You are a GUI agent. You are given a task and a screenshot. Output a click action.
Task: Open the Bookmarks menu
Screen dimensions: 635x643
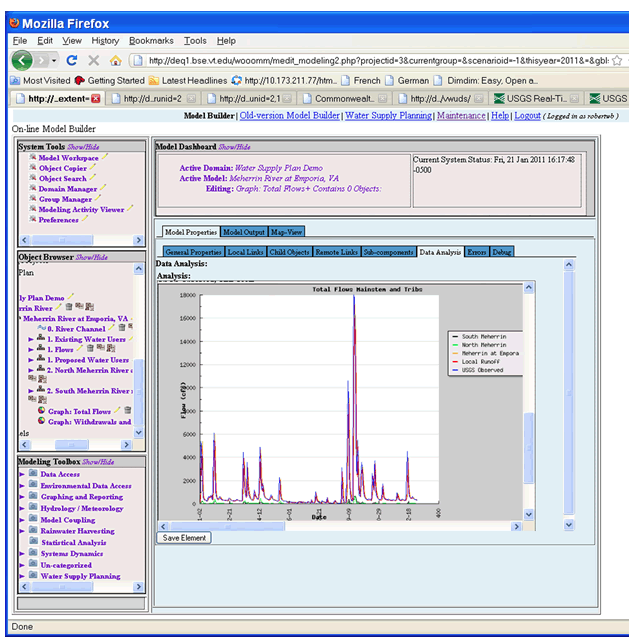(150, 41)
